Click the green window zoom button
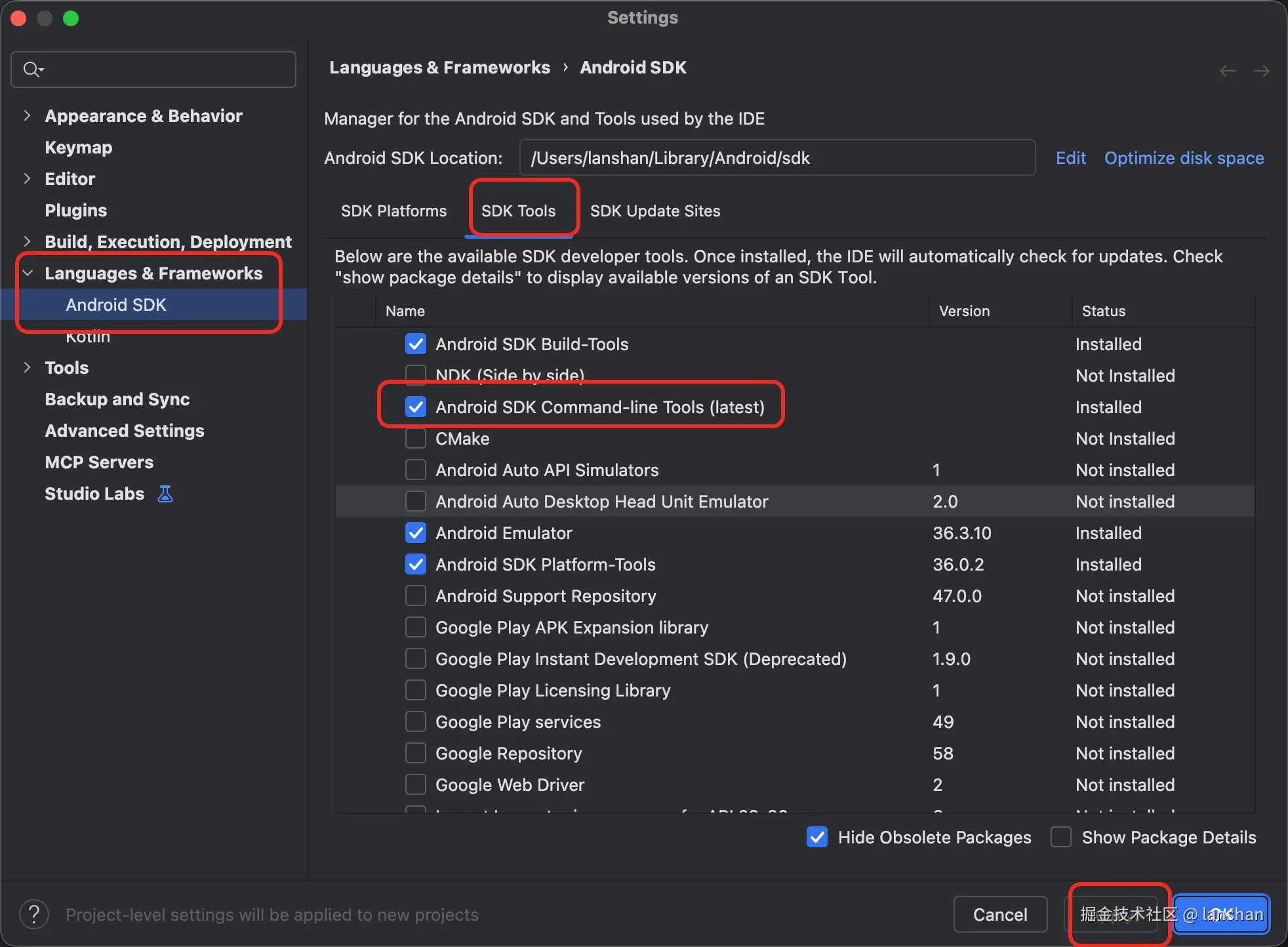1288x947 pixels. (x=71, y=18)
